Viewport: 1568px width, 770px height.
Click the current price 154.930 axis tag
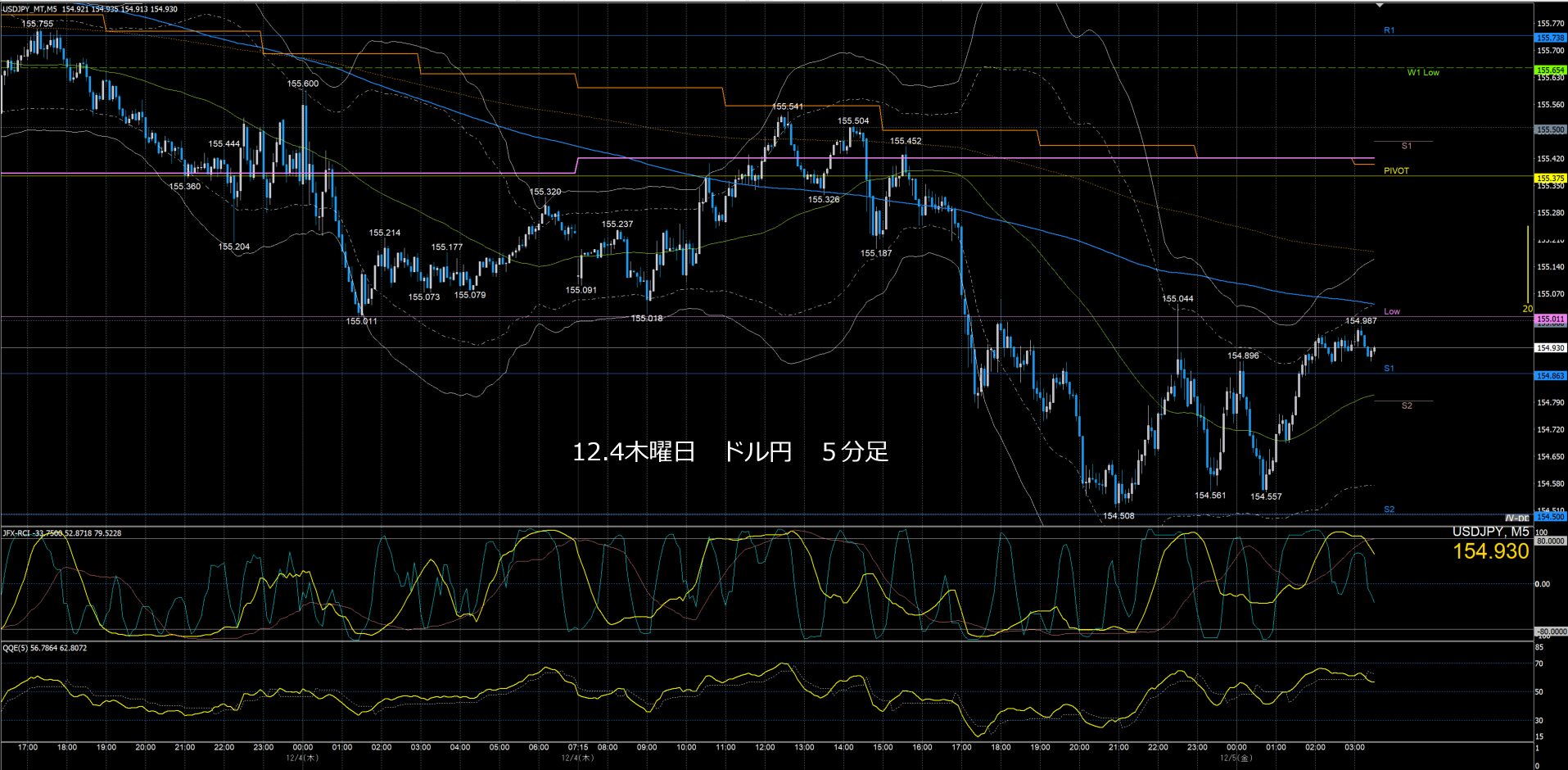[x=1550, y=348]
